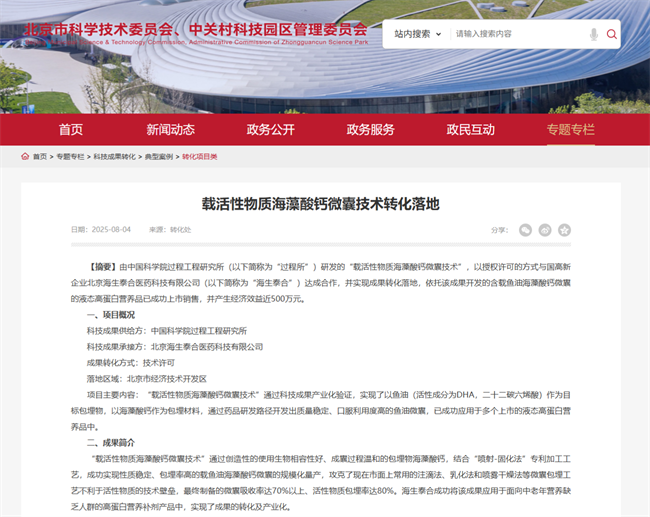Go to 首页 breadcrumb link
Image resolution: width=650 pixels, height=517 pixels.
(40, 157)
